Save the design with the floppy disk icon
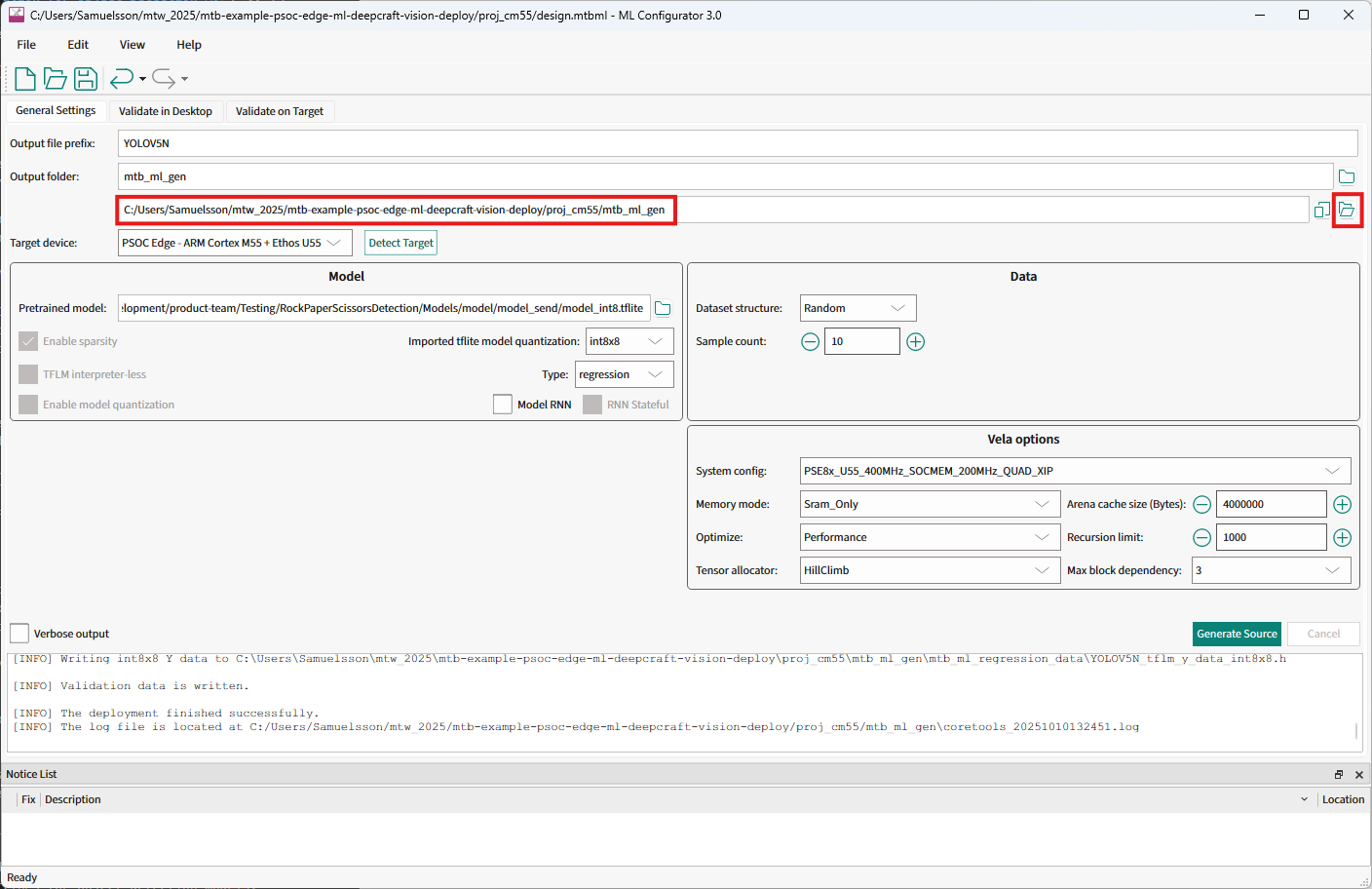 (x=86, y=79)
